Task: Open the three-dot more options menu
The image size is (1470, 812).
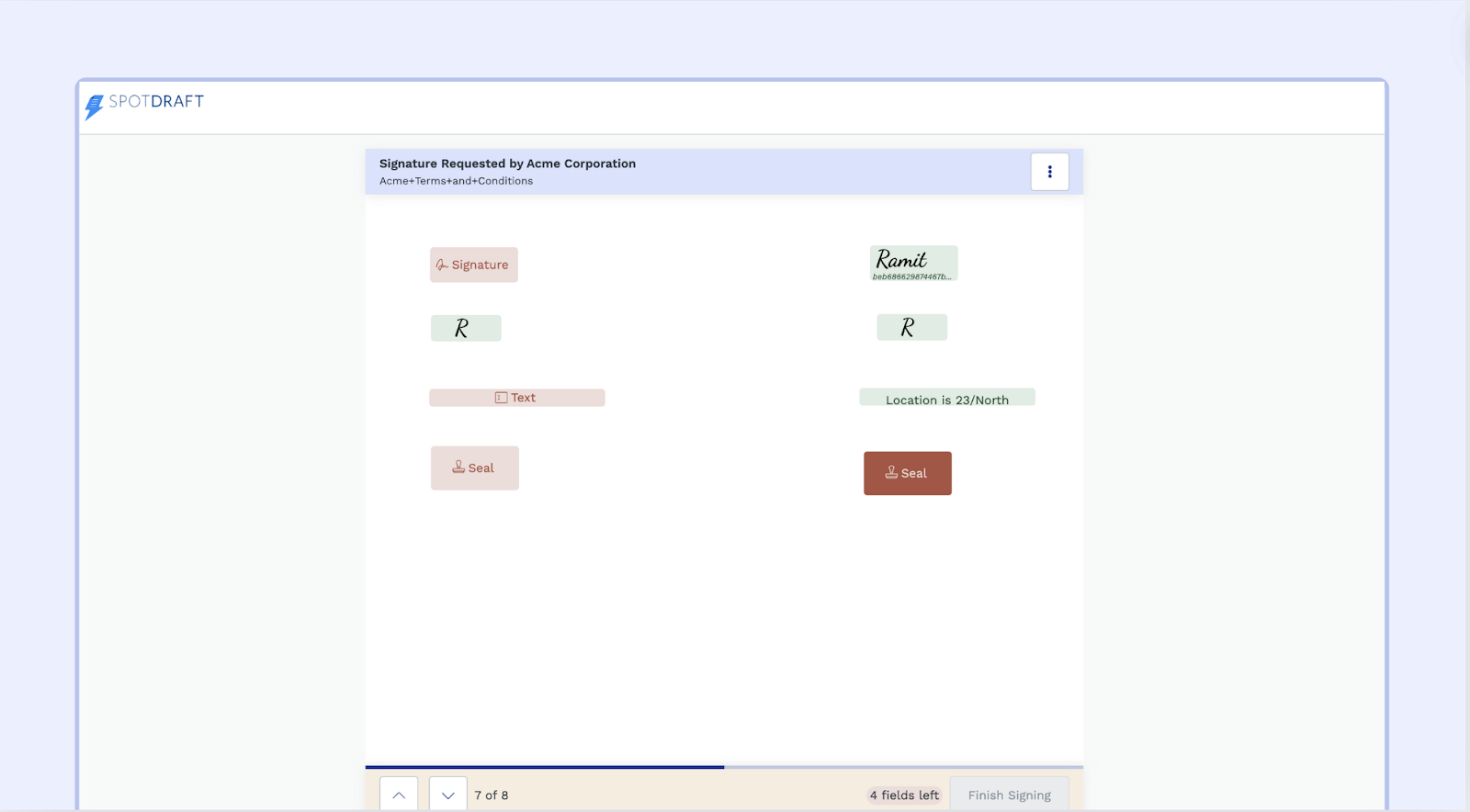Action: tap(1049, 172)
